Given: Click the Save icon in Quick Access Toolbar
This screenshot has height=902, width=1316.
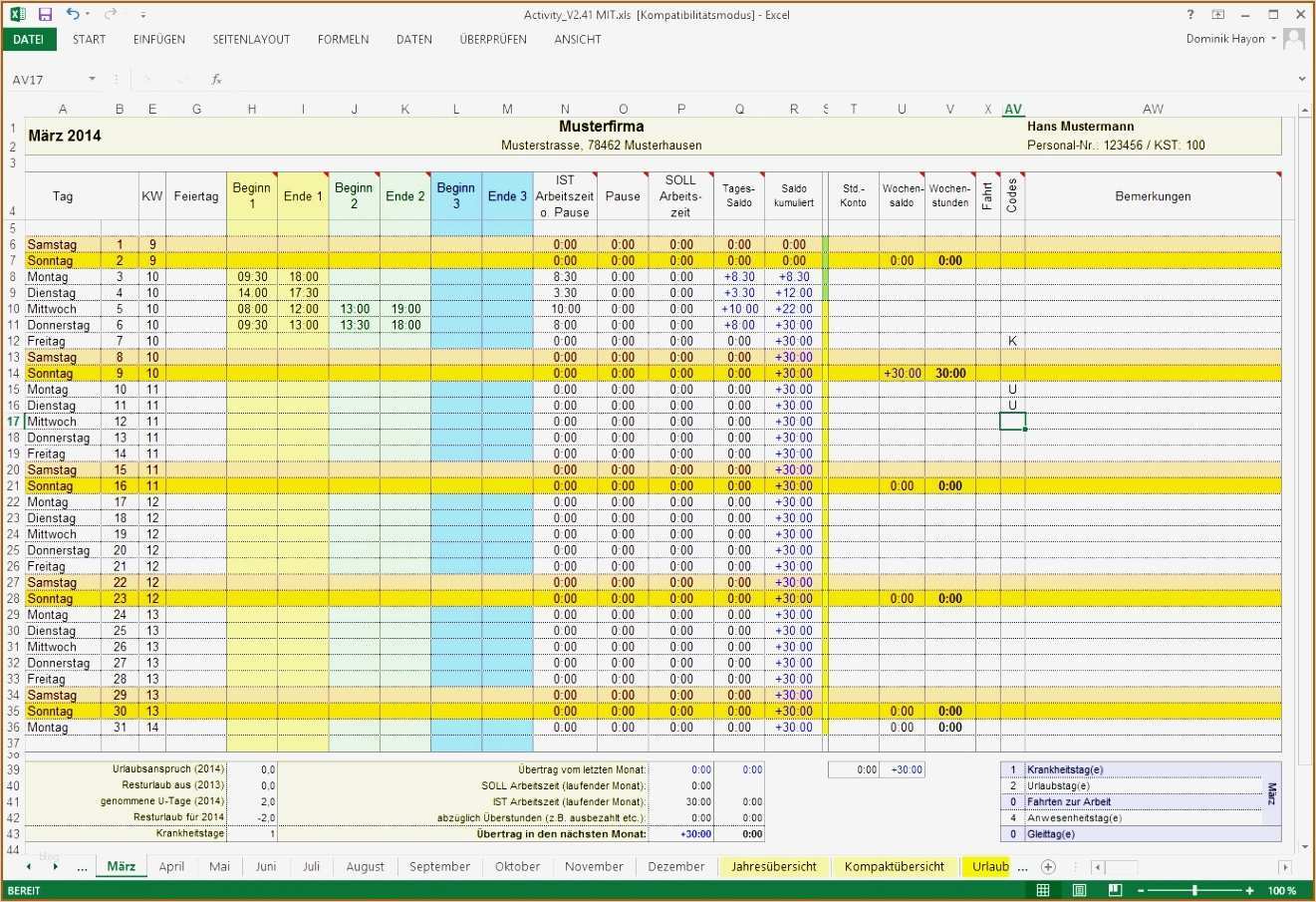Looking at the screenshot, I should click(x=45, y=14).
